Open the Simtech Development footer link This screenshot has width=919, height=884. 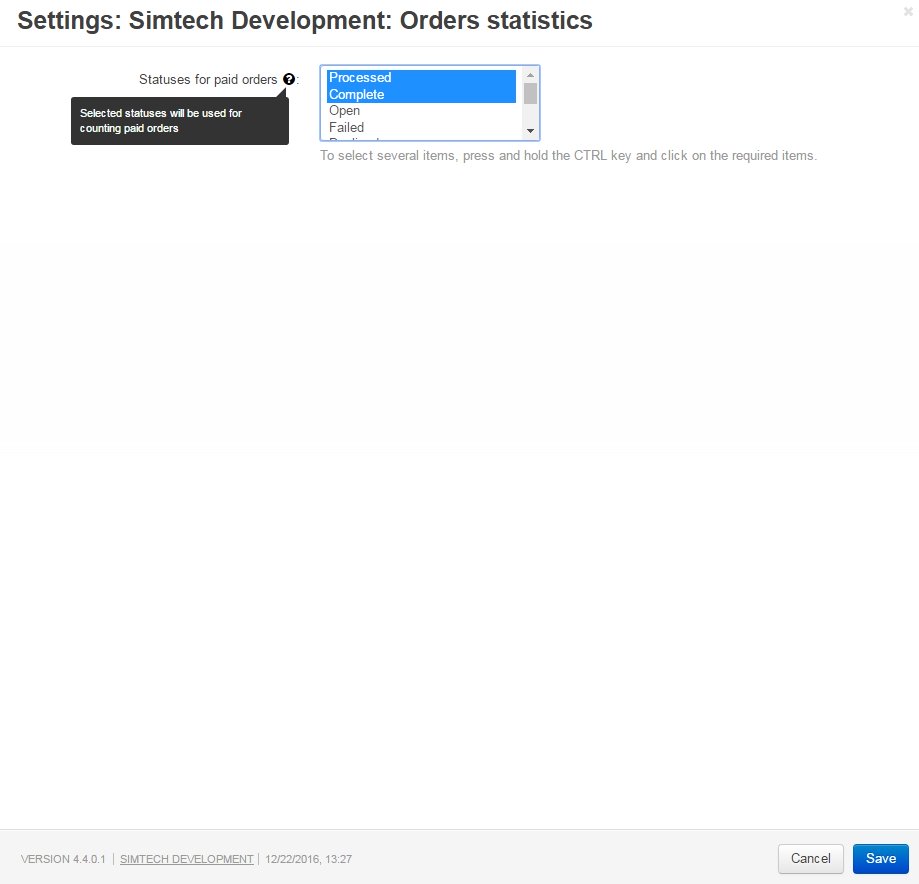pyautogui.click(x=186, y=859)
